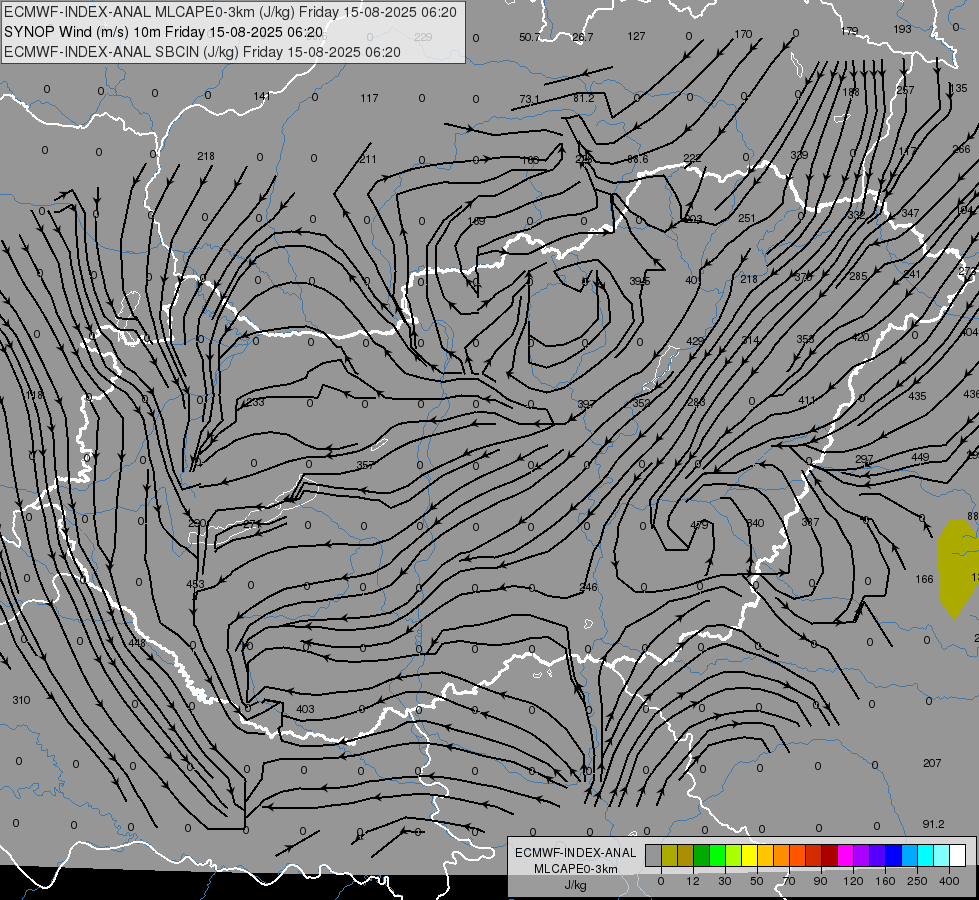Click the purple legend swatch

click(x=862, y=856)
